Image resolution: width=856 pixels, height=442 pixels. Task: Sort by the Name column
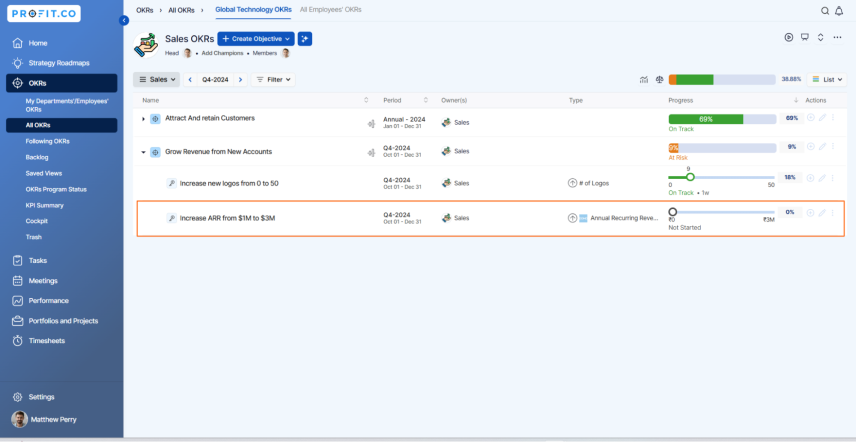(366, 100)
